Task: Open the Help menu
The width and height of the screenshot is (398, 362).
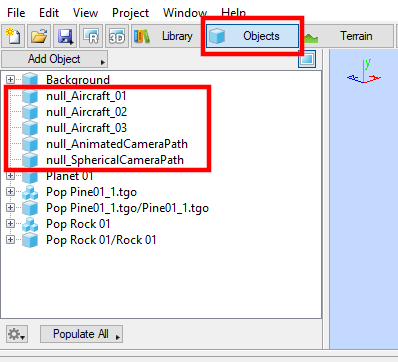Action: (x=234, y=13)
